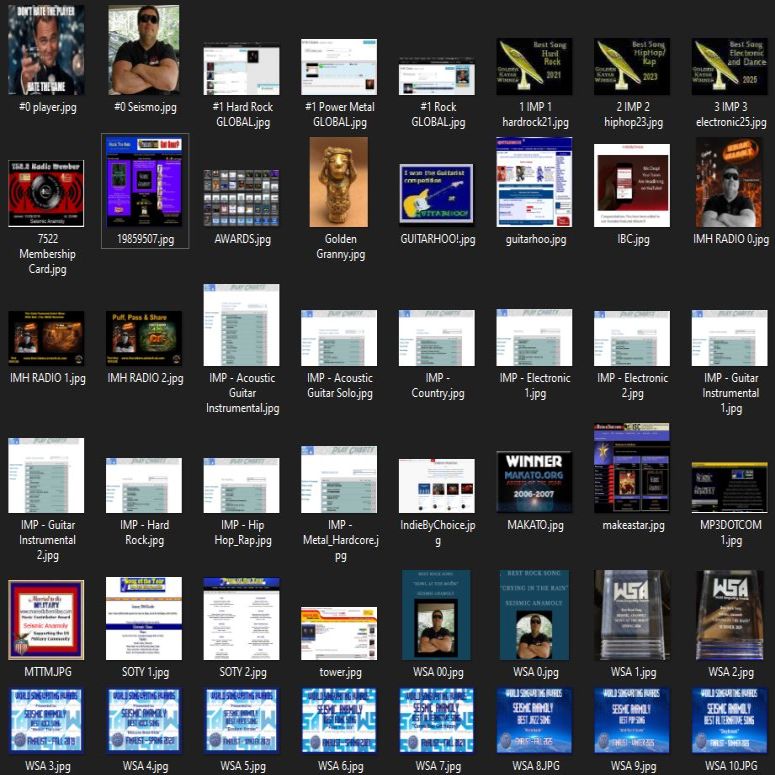
Task: Open the AWARDS.jpg grid image
Action: [241, 198]
